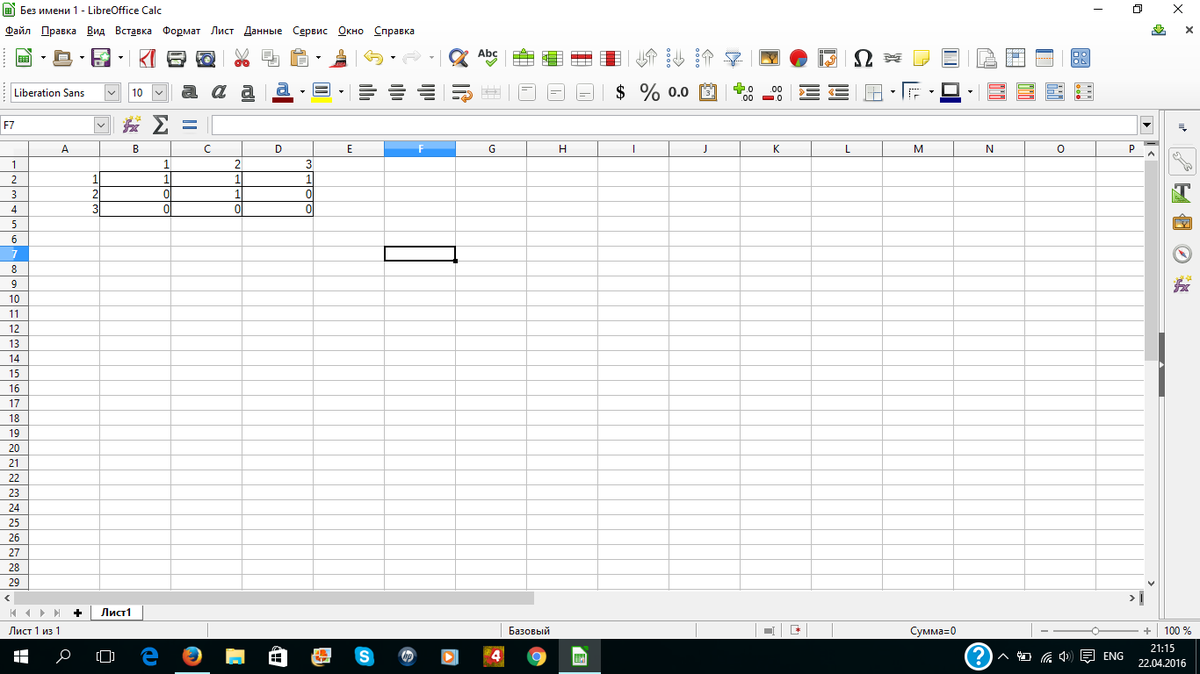Insert special character Omega icon
Viewport: 1200px width, 674px height.
coord(863,58)
